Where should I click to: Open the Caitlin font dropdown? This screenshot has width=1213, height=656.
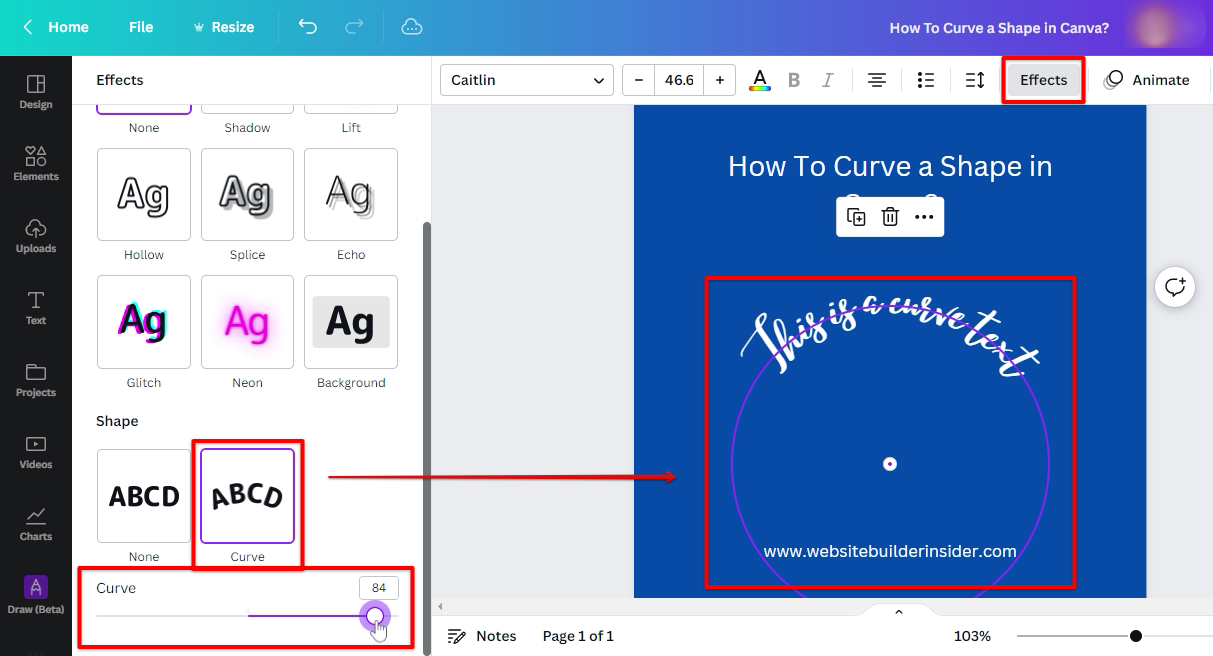click(527, 80)
